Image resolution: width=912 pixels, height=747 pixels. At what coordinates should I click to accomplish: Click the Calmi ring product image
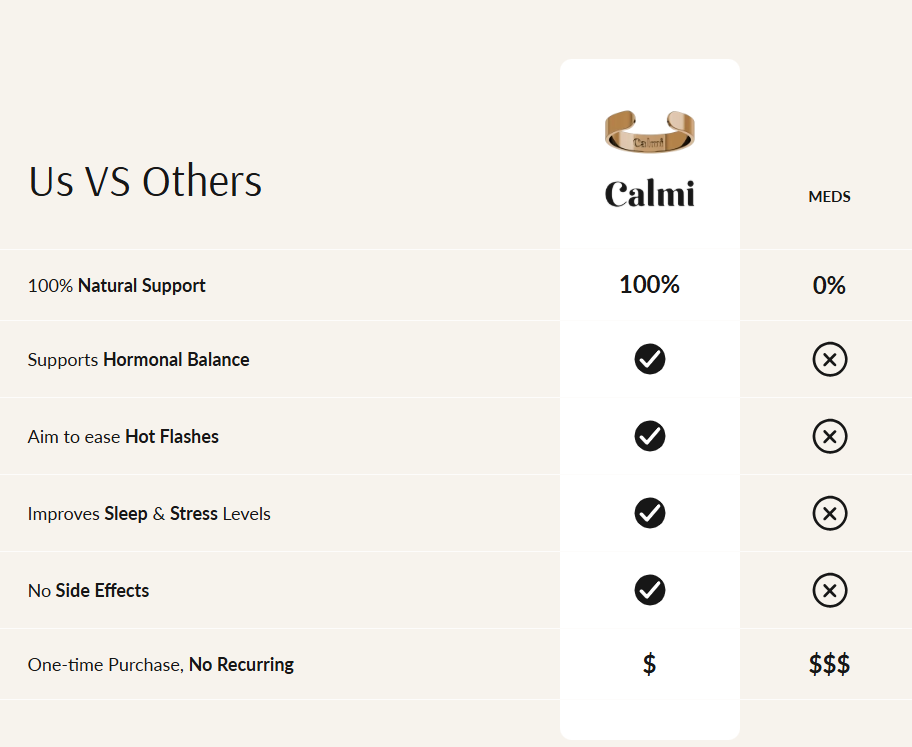pos(649,132)
